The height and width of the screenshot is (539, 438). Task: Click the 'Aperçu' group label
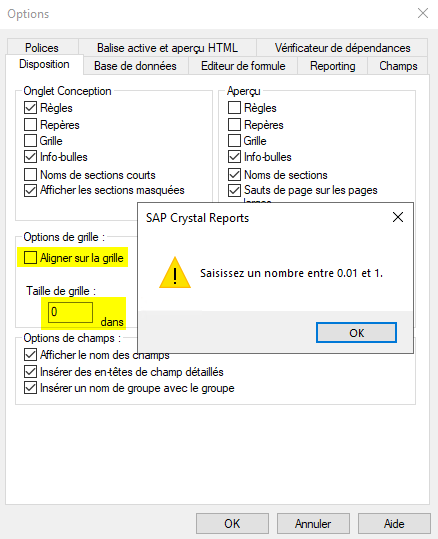pos(243,91)
